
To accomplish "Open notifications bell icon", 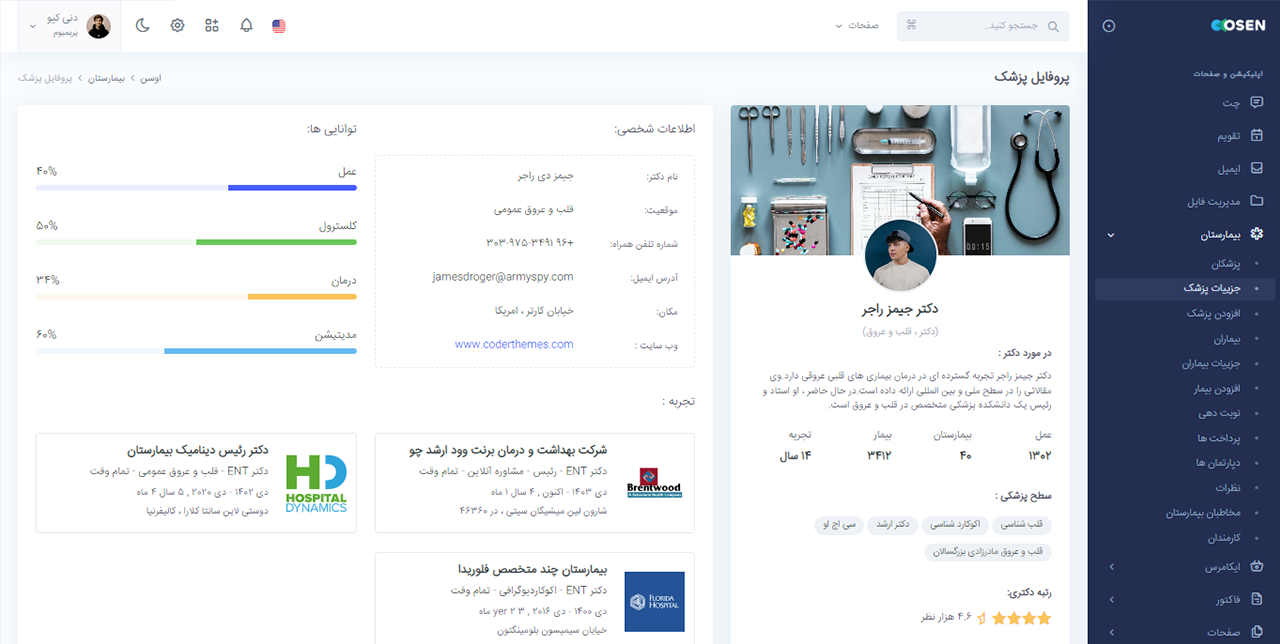I will 246,26.
